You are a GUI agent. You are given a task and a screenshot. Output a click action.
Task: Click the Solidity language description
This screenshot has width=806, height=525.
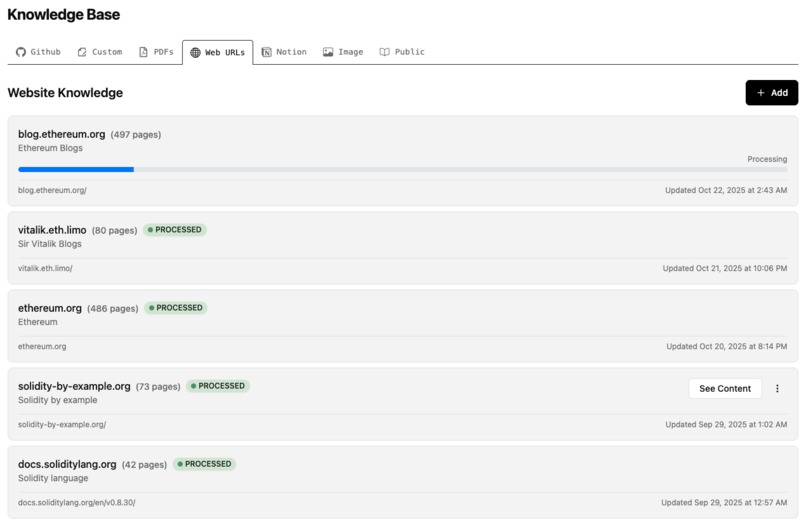(53, 478)
